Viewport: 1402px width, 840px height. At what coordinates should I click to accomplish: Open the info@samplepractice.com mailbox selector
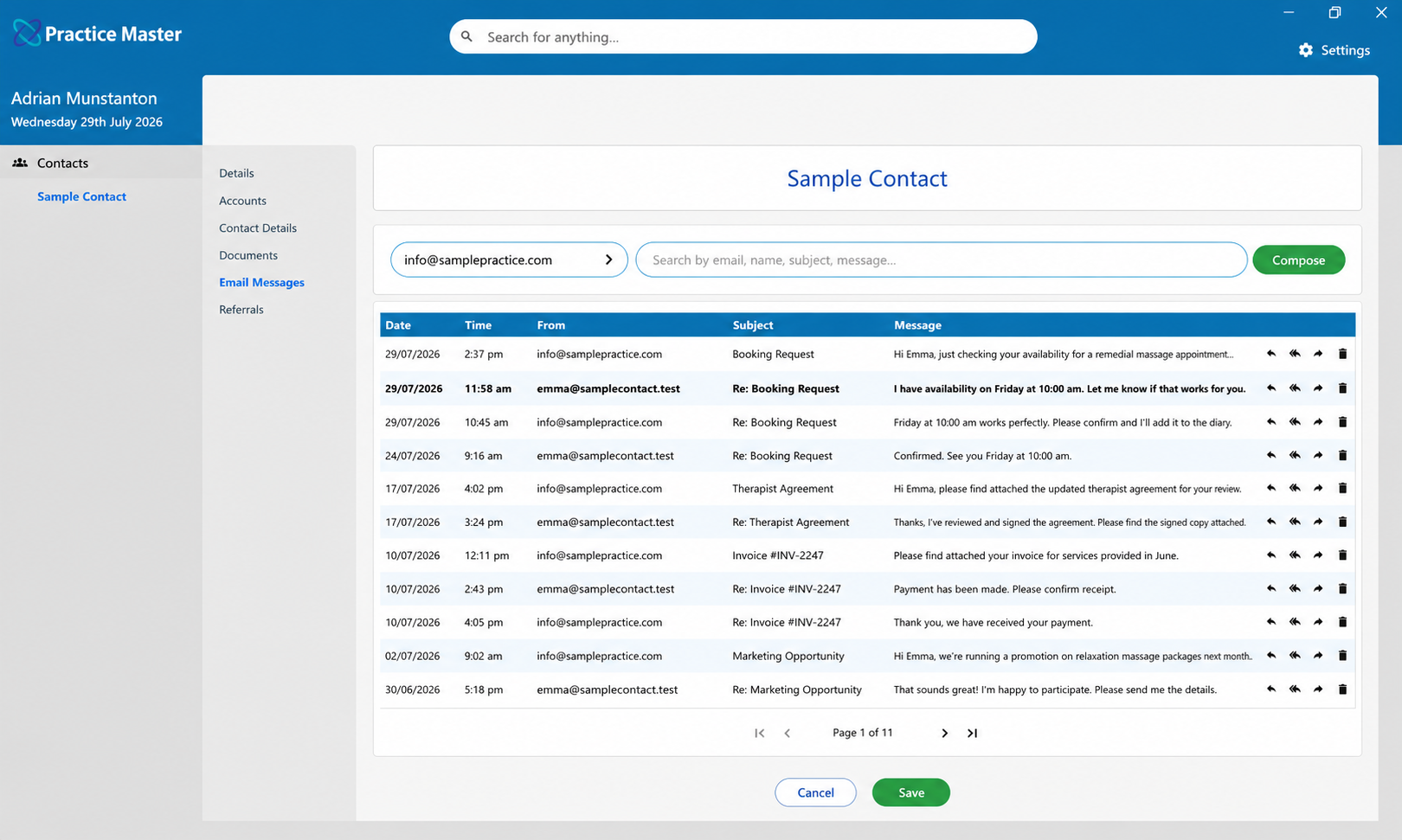click(x=509, y=260)
